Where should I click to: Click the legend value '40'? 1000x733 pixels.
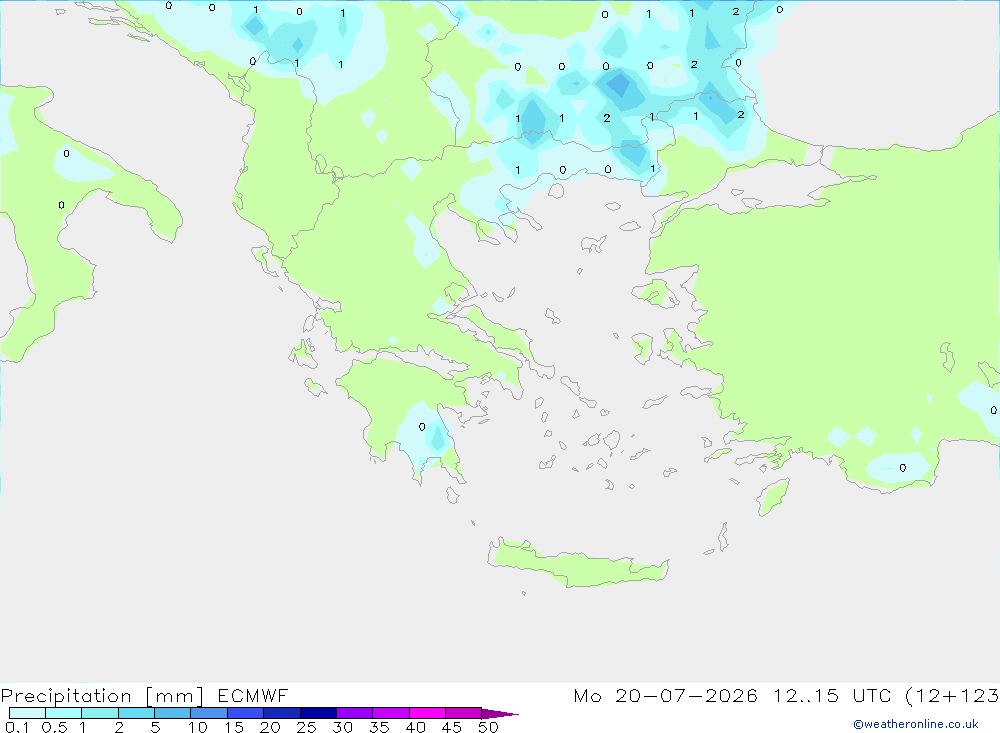point(416,727)
